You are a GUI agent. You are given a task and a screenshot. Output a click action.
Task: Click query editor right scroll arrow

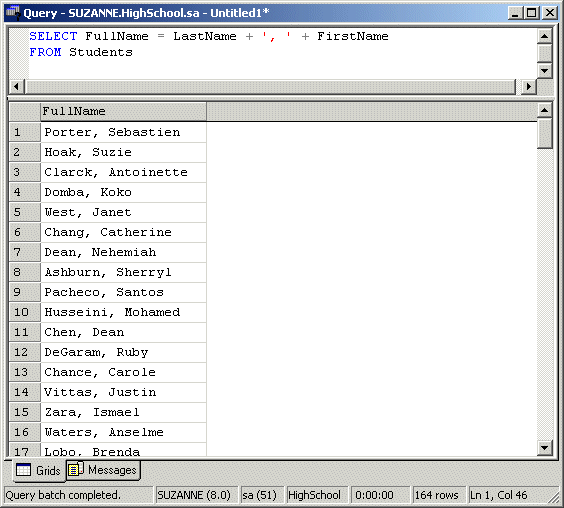tap(528, 86)
